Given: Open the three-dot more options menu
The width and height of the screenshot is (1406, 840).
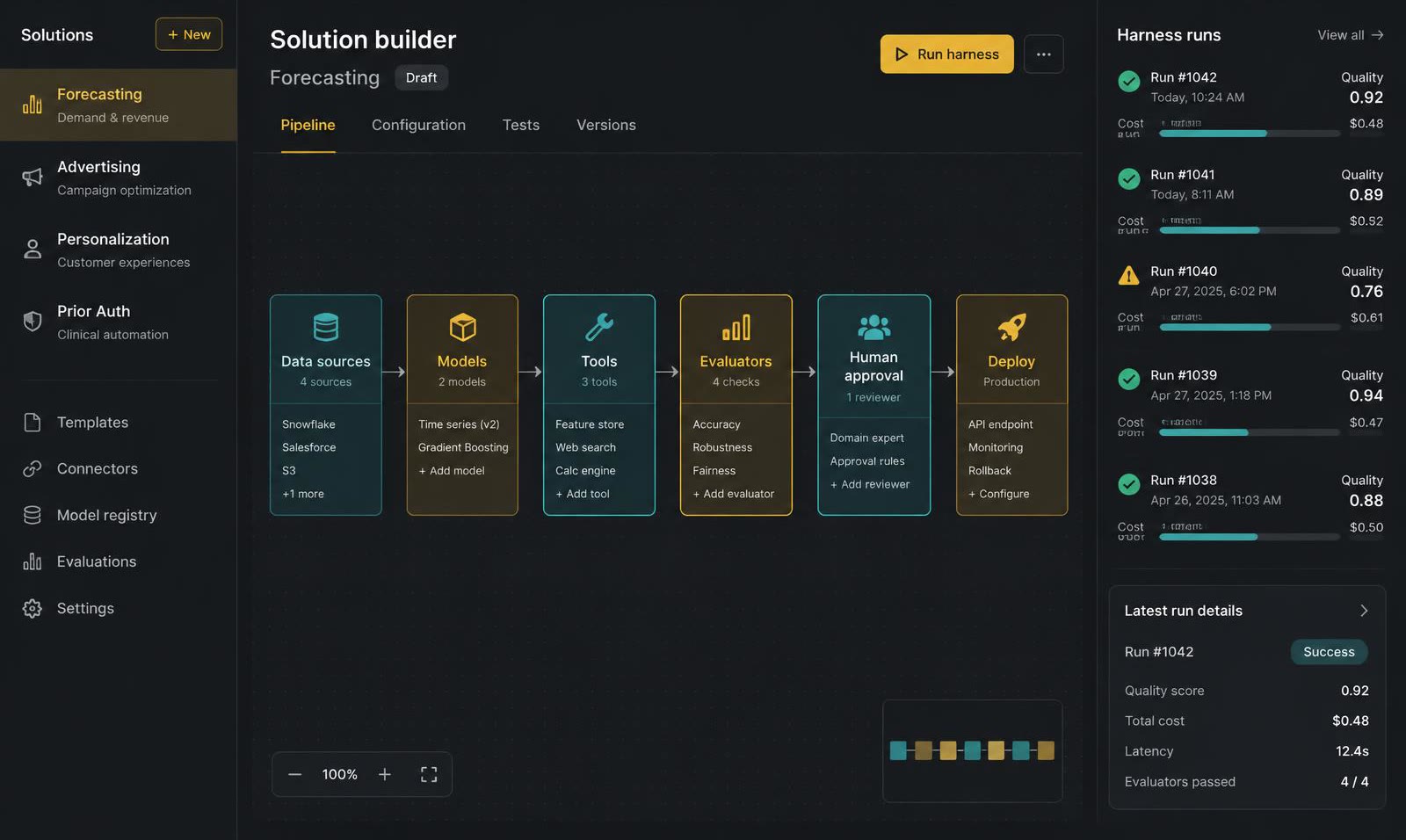Looking at the screenshot, I should pos(1044,54).
